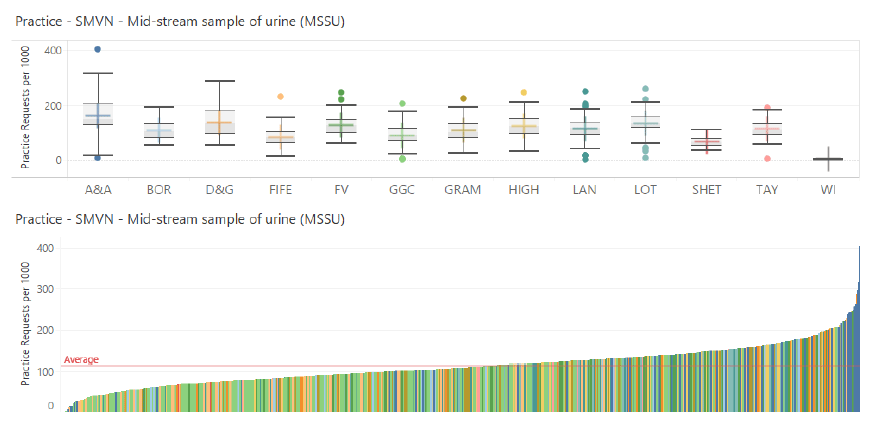This screenshot has width=874, height=423.
Task: Select the FV axis label
Action: pos(341,190)
